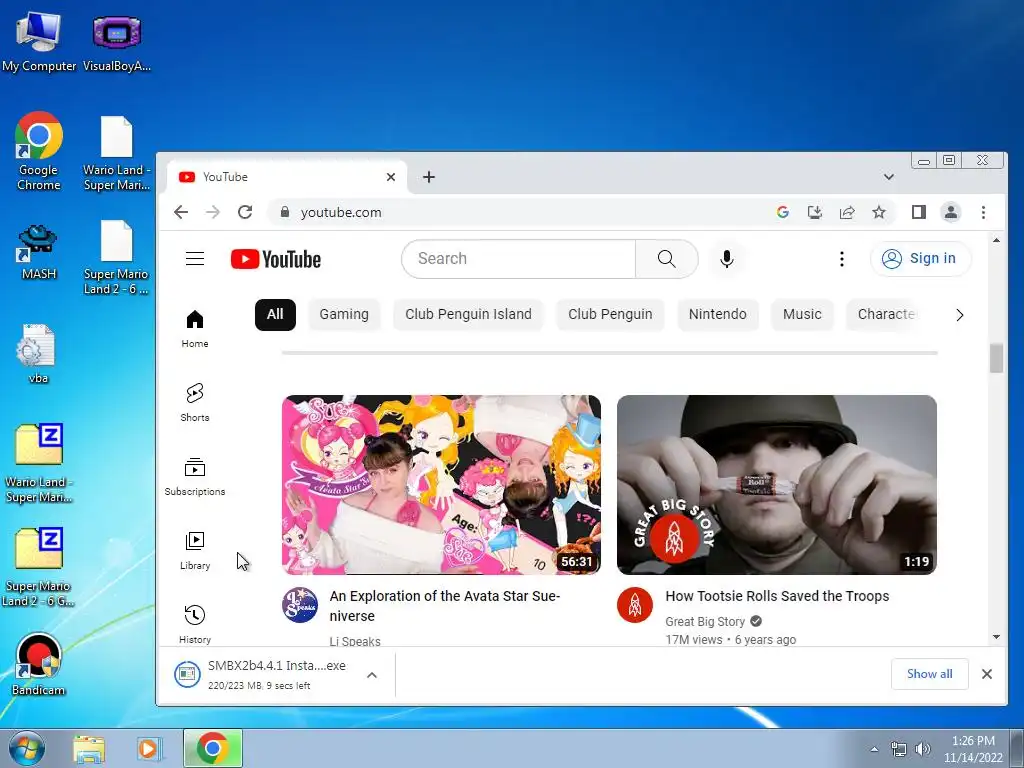
Task: Open a new tab with the plus
Action: click(x=428, y=177)
